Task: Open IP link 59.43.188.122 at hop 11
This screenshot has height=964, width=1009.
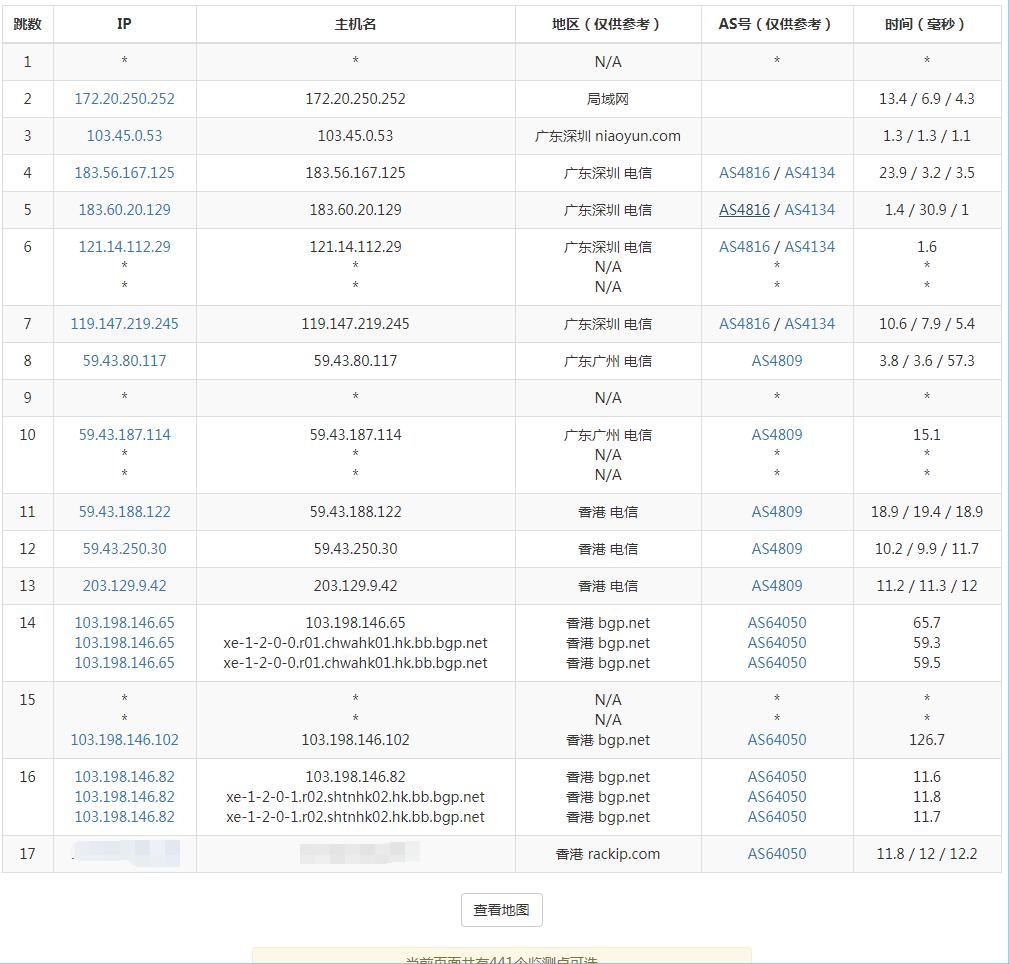Action: (x=124, y=512)
